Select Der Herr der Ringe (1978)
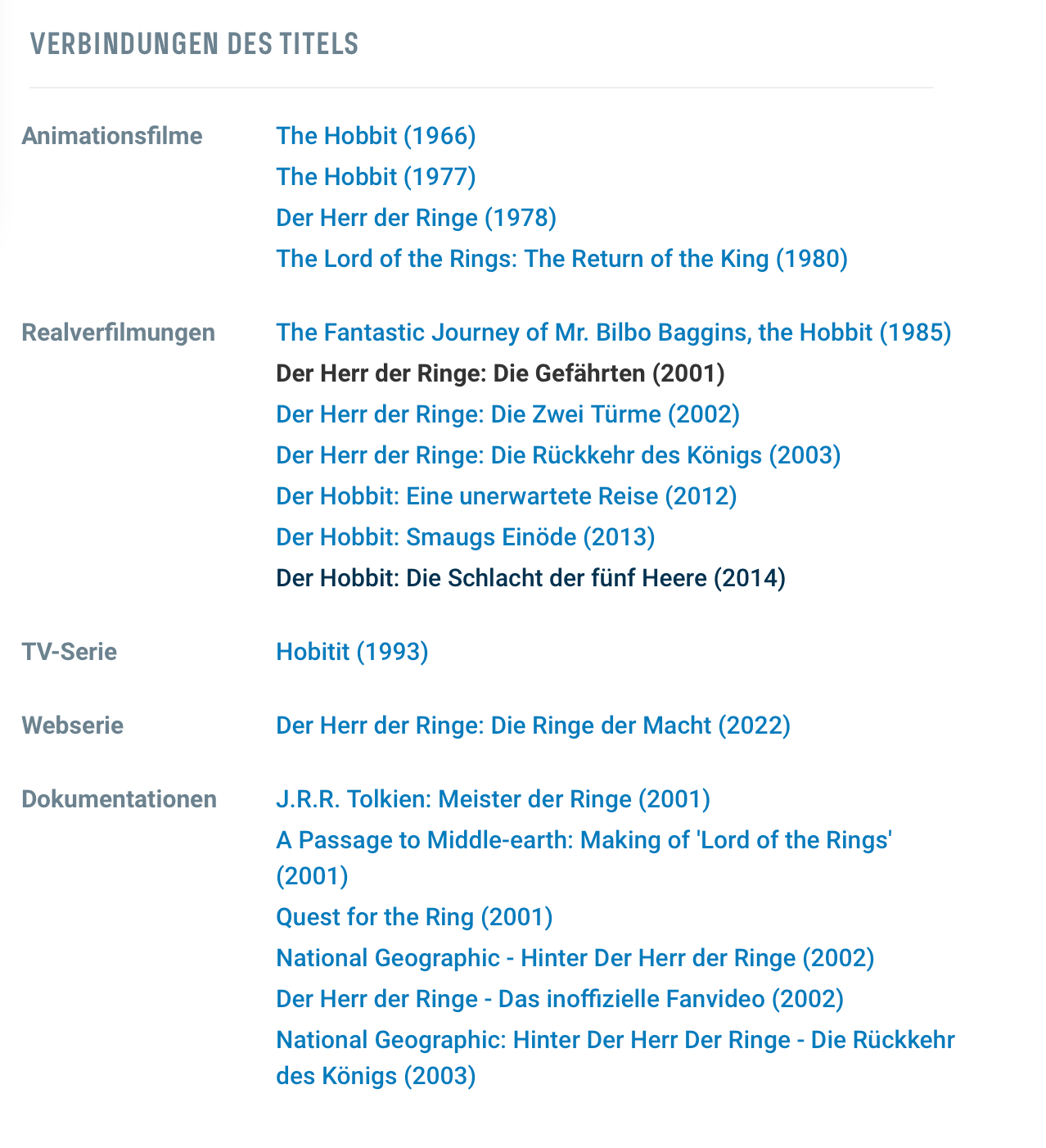The image size is (1046, 1148). click(x=416, y=218)
